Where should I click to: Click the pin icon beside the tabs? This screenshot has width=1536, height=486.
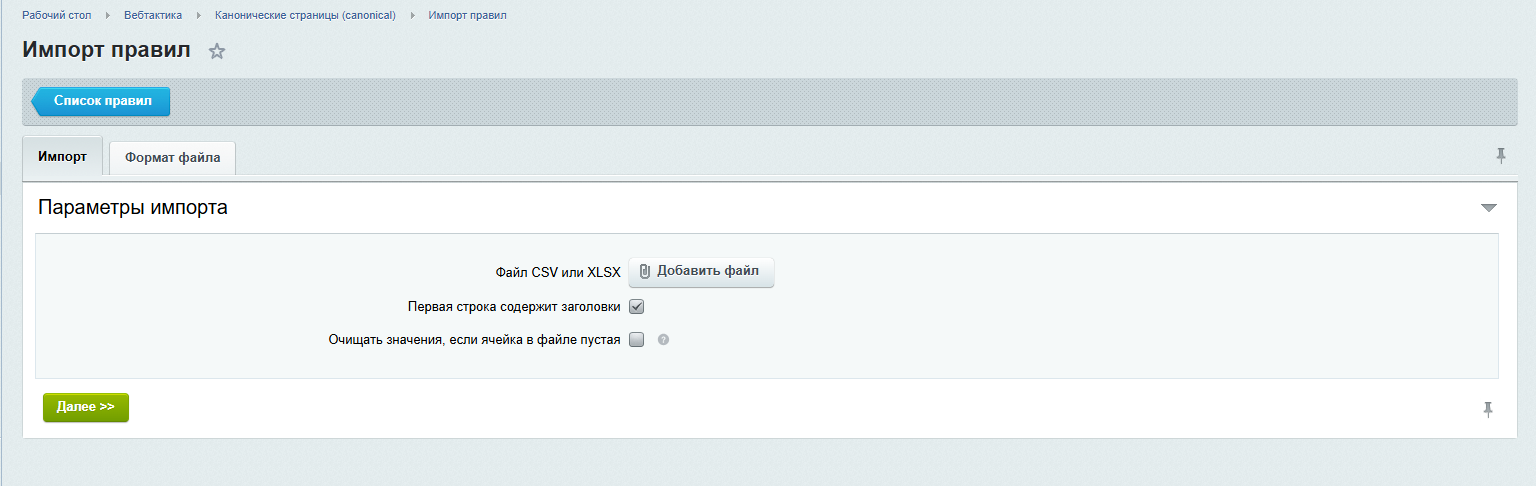coord(1500,155)
